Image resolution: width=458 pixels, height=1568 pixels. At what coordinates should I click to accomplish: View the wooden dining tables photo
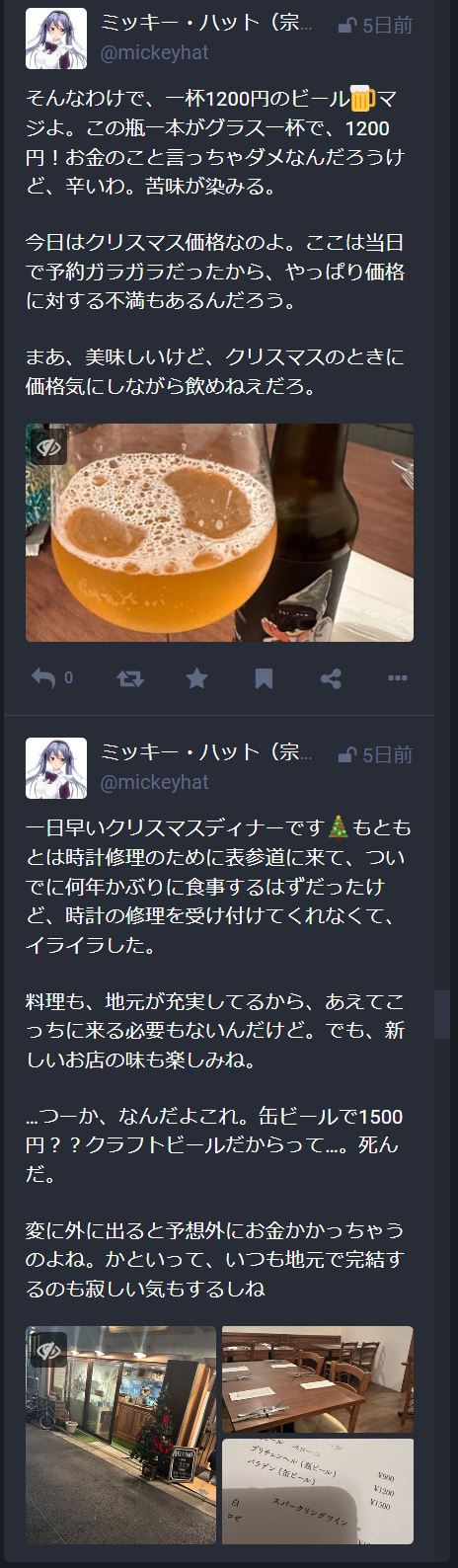(x=318, y=1379)
